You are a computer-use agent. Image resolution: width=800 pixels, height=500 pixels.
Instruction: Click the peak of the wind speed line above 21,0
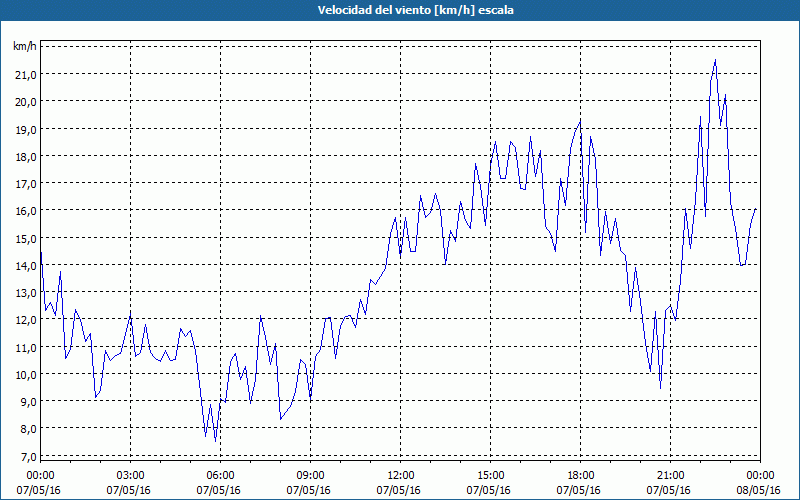pos(715,60)
